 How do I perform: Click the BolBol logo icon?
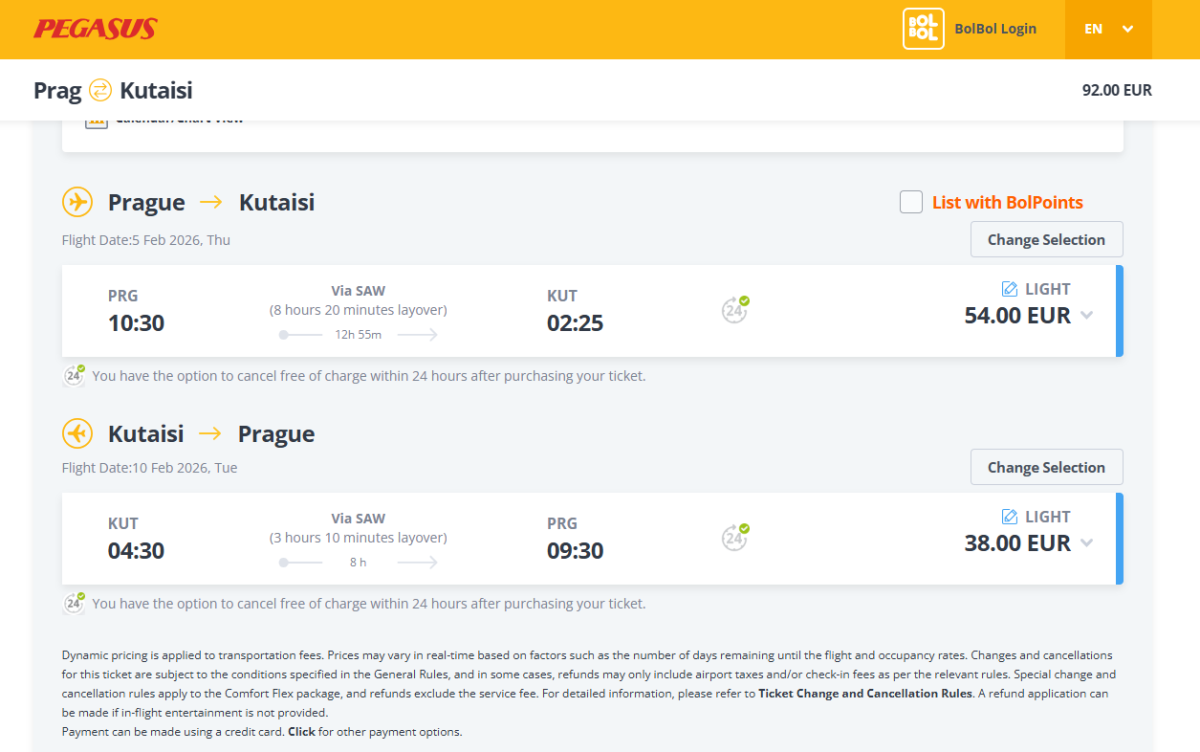(923, 29)
